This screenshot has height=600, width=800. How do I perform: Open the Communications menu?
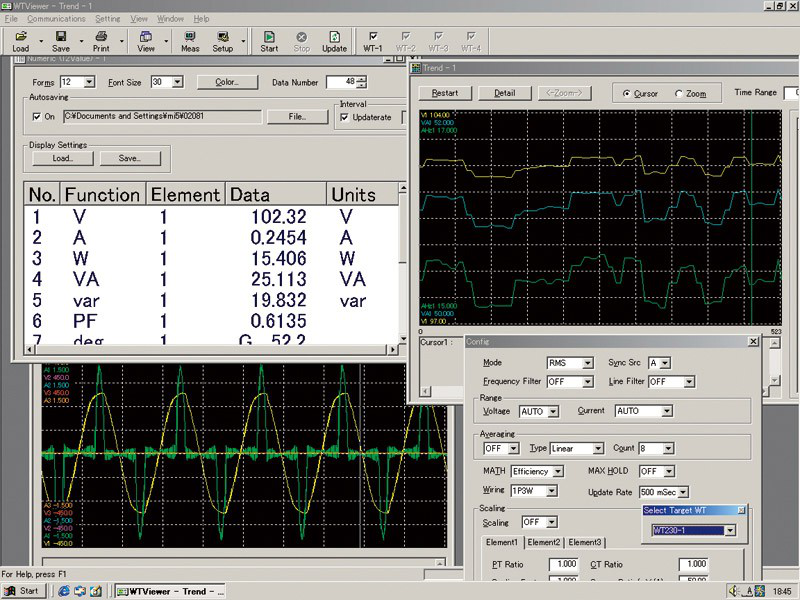pos(56,19)
